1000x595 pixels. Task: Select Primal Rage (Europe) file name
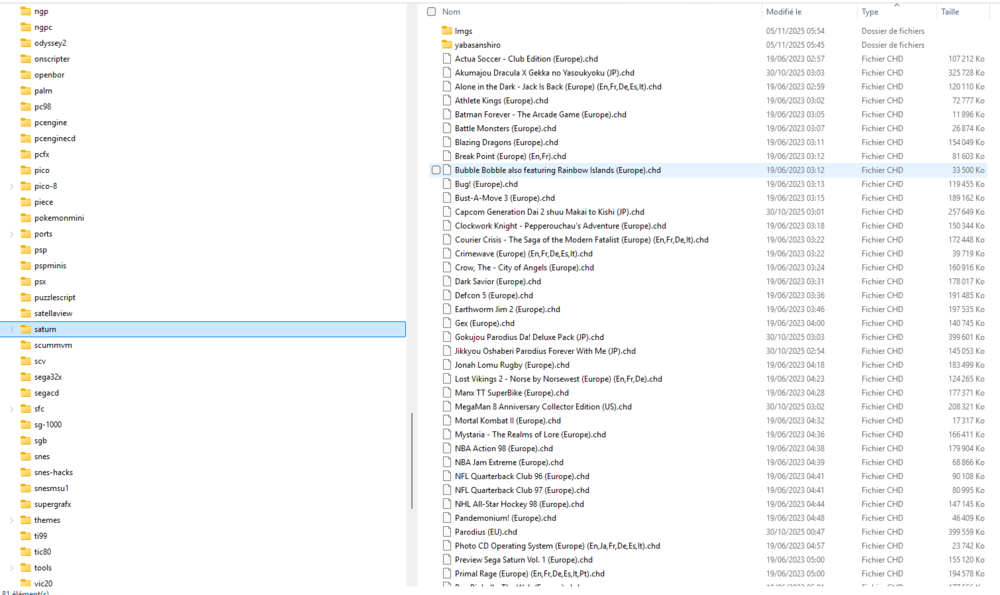[x=529, y=574]
